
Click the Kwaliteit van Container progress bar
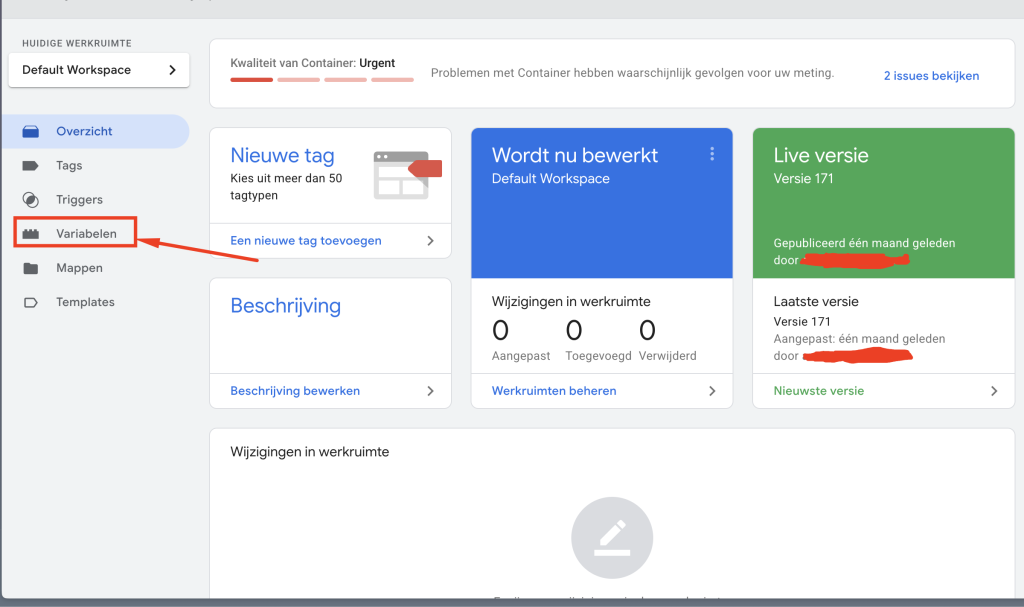pos(322,80)
